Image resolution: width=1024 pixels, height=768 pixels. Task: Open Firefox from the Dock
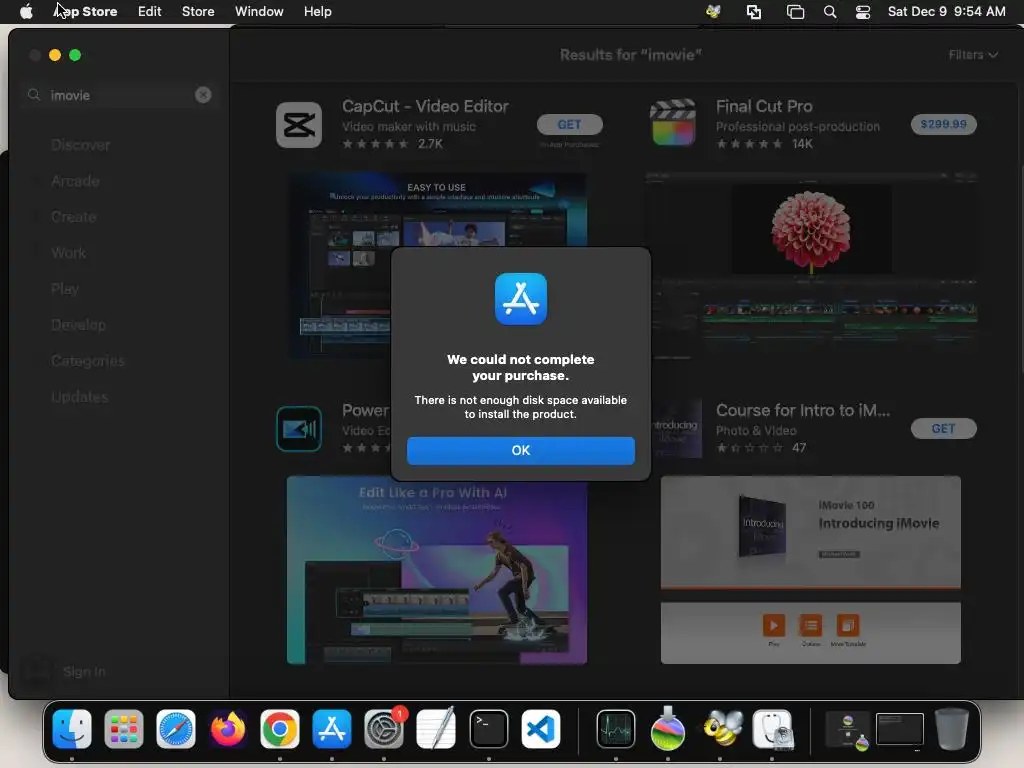coord(228,729)
